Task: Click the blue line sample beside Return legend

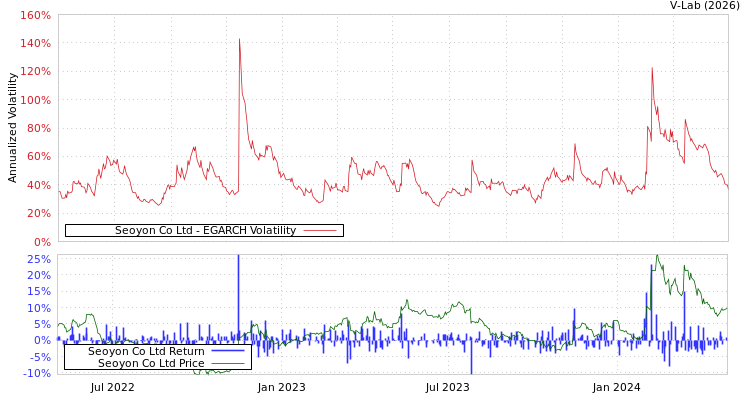Action: 227,351
